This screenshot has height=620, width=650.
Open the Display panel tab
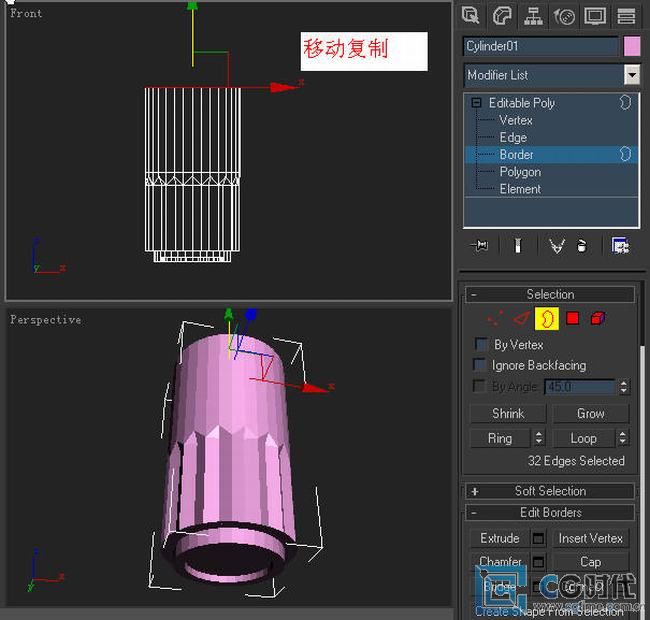[595, 16]
